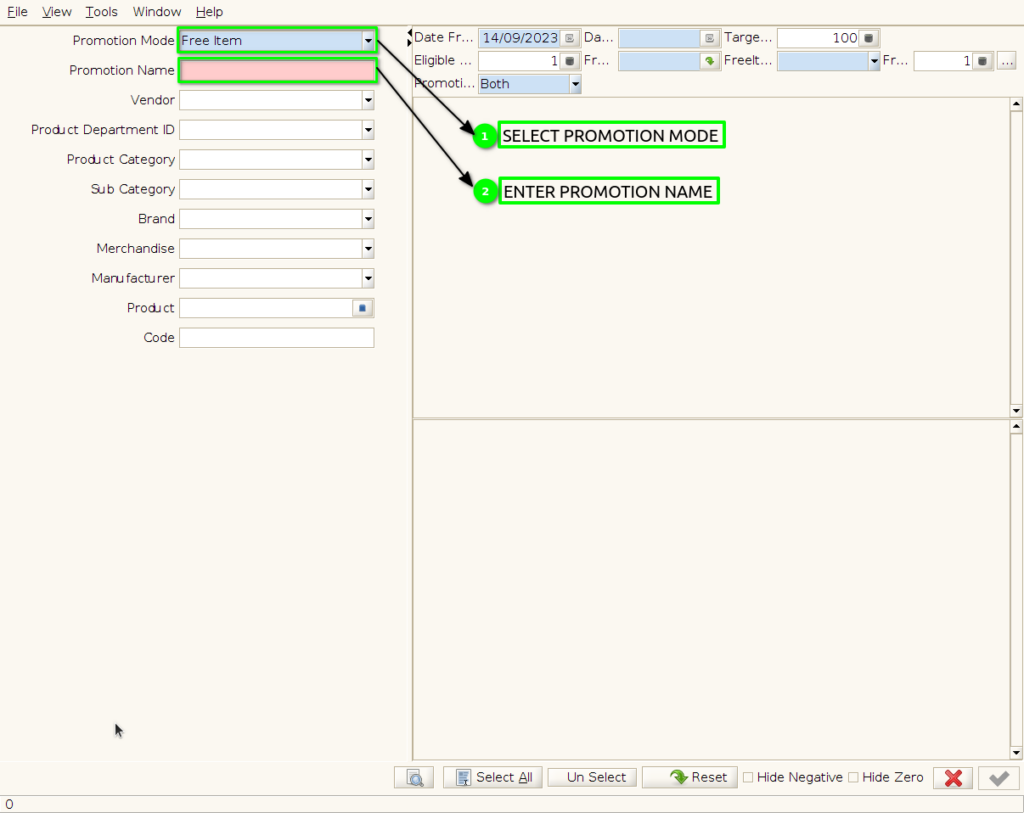Screen dimensions: 1024x813
Task: Open the Help menu
Action: tap(209, 12)
